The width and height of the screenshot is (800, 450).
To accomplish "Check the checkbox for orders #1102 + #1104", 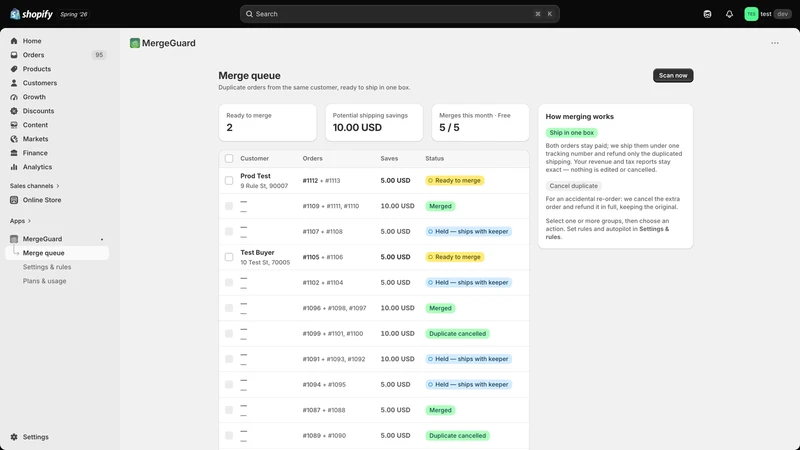I will 229,283.
